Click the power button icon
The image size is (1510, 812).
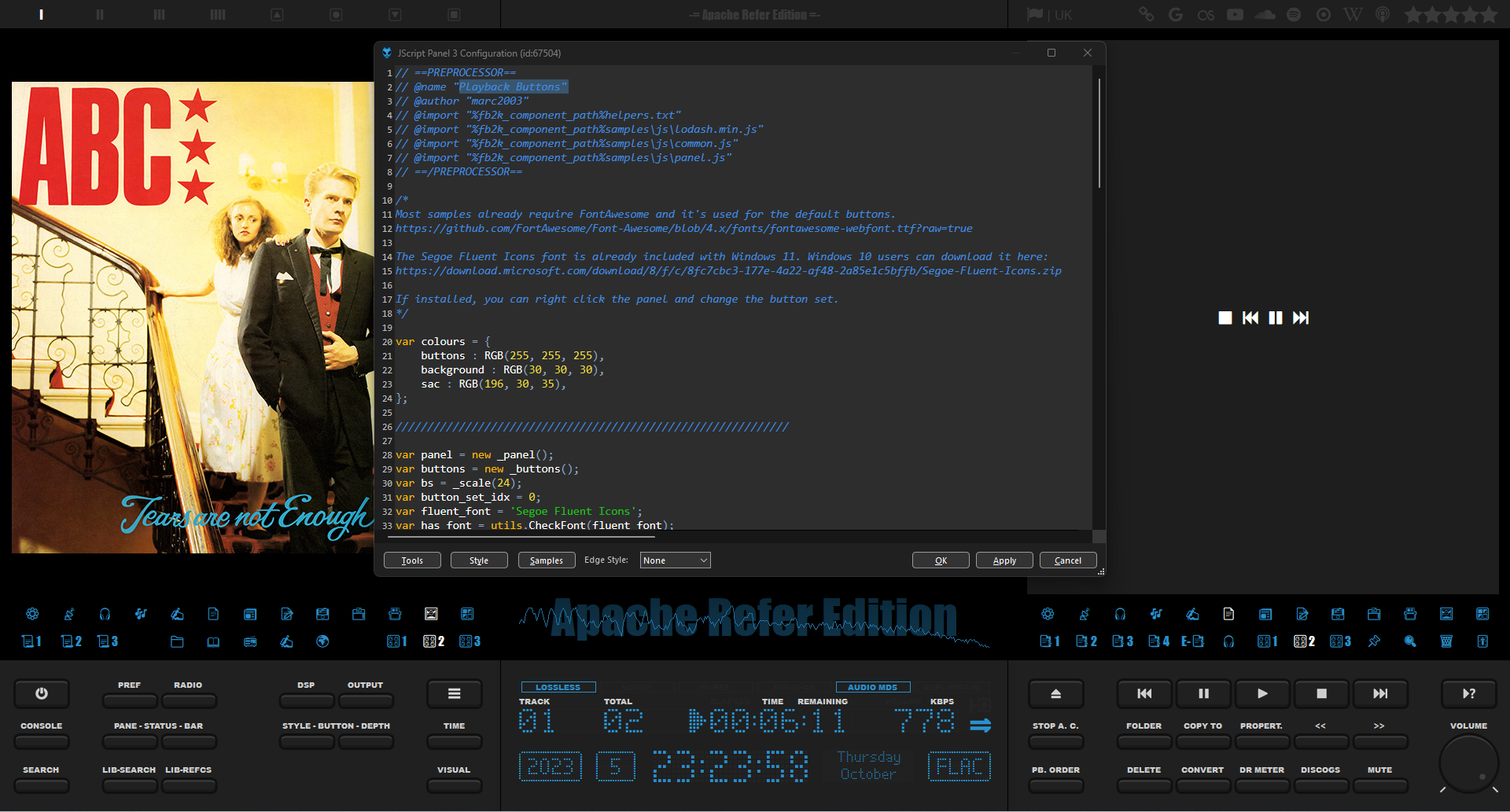42,693
